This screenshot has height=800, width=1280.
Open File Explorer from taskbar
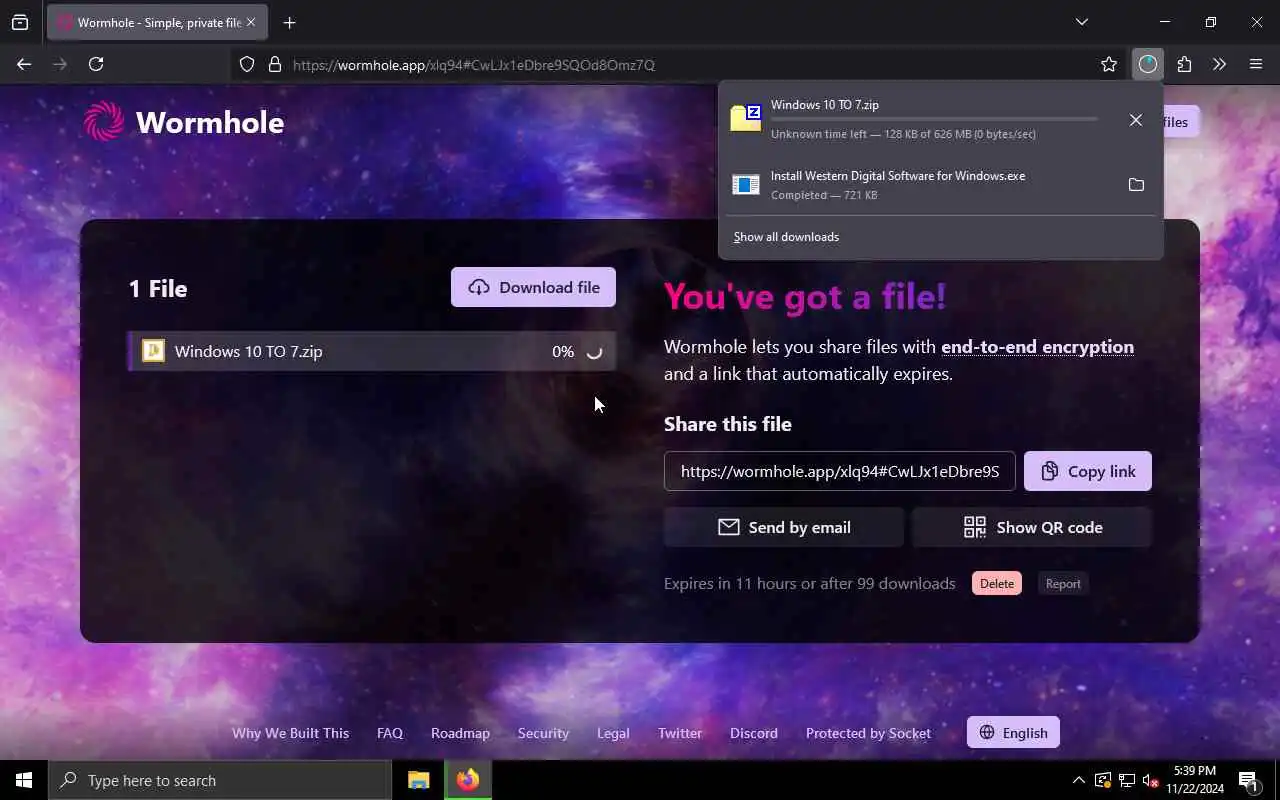[x=418, y=780]
